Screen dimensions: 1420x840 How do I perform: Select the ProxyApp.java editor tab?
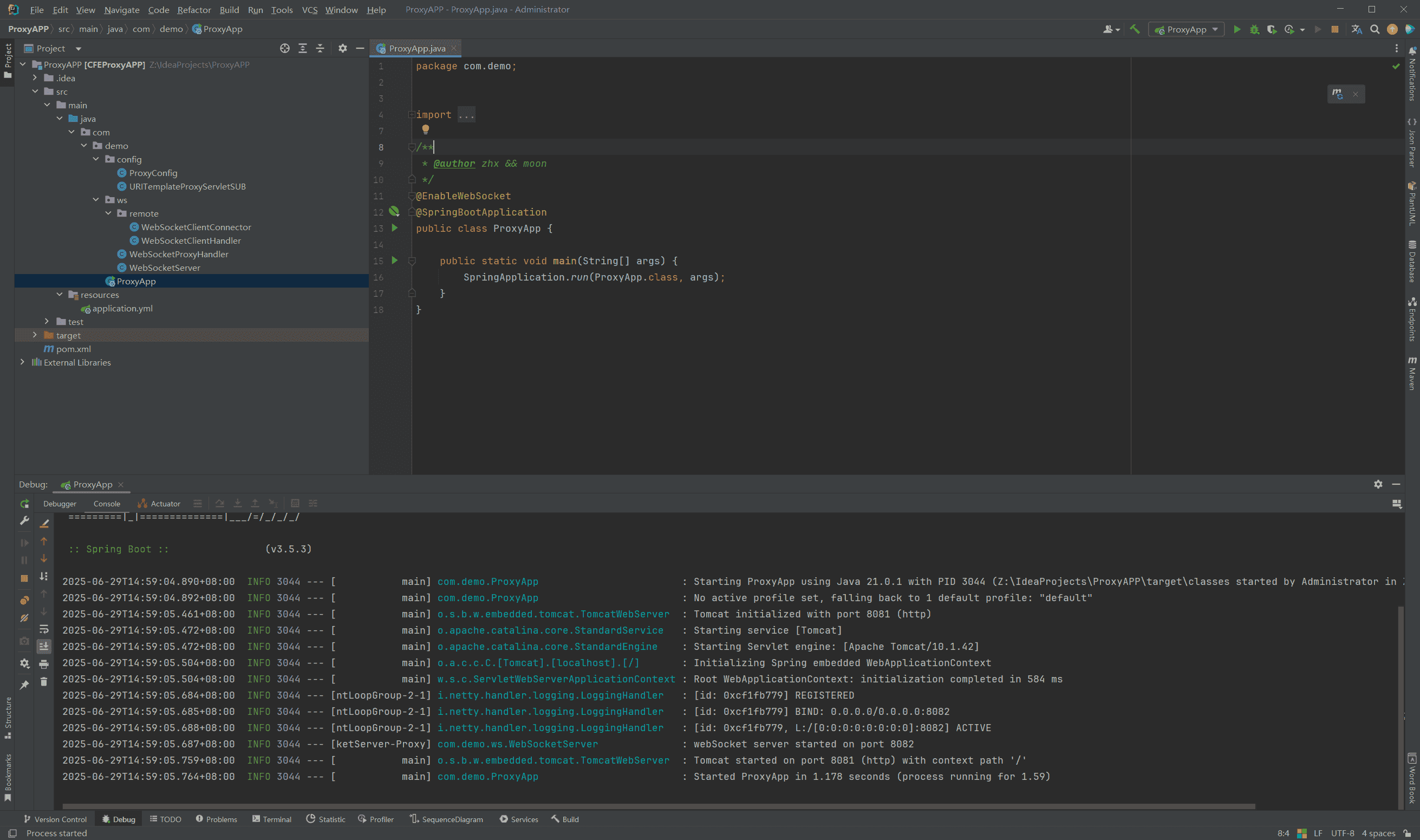coord(416,49)
